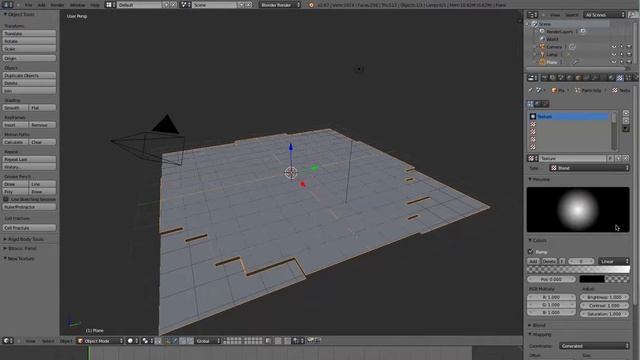Viewport: 640px width, 360px height.
Task: Toggle Lamp visibility eye in outliner
Action: click(x=613, y=54)
